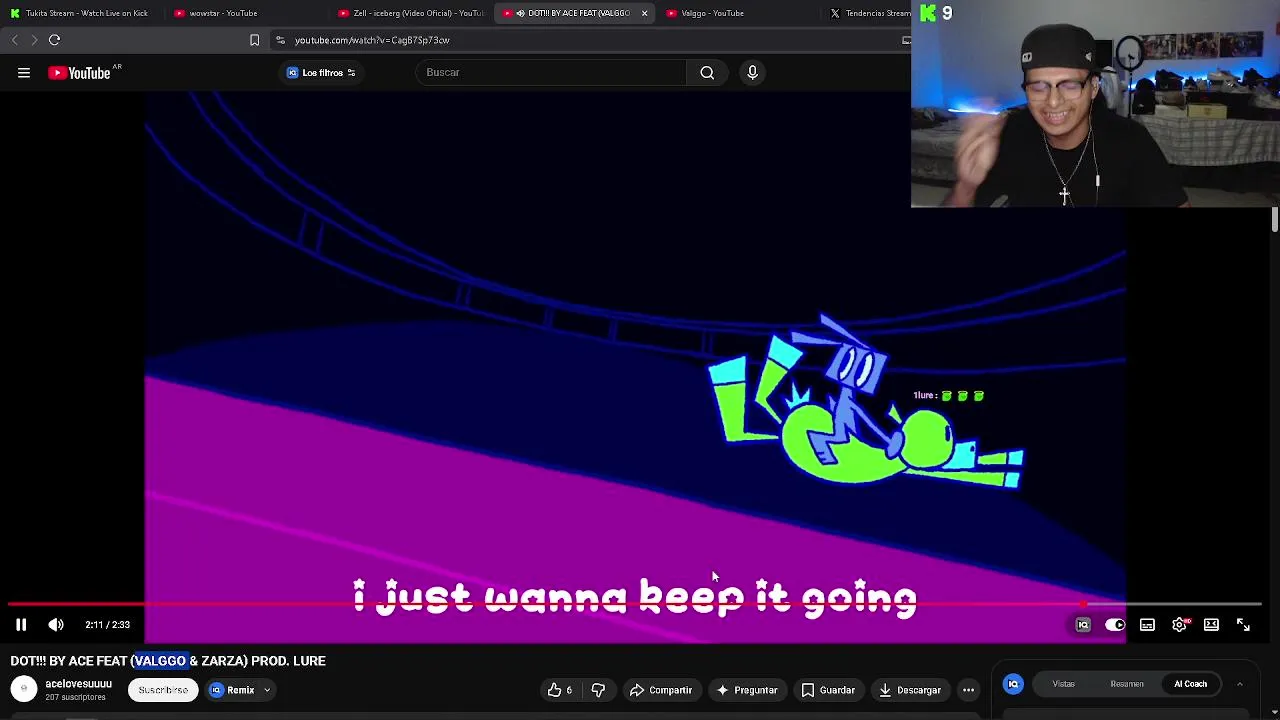Viewport: 1280px width, 720px height.
Task: Click the search magnifier button
Action: (707, 73)
